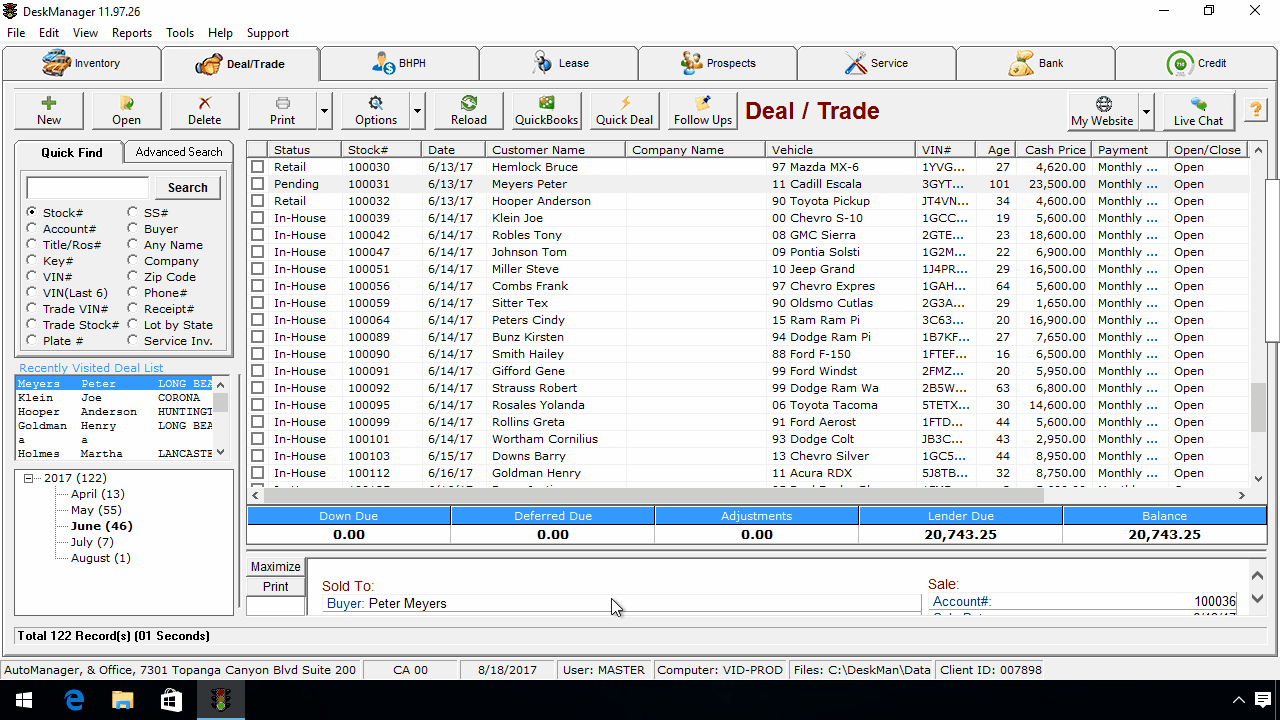The image size is (1280, 720).
Task: Open My Website globe button
Action: [x=1102, y=111]
